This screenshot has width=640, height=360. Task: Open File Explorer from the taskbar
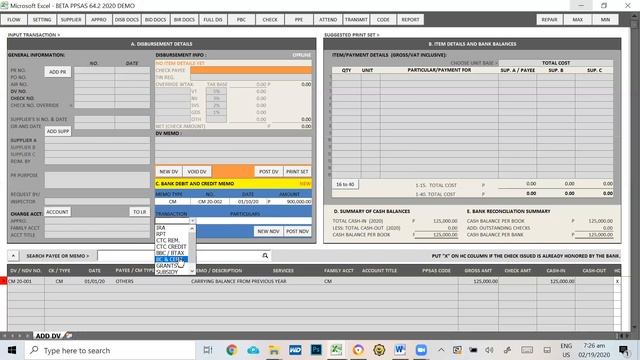click(274, 350)
